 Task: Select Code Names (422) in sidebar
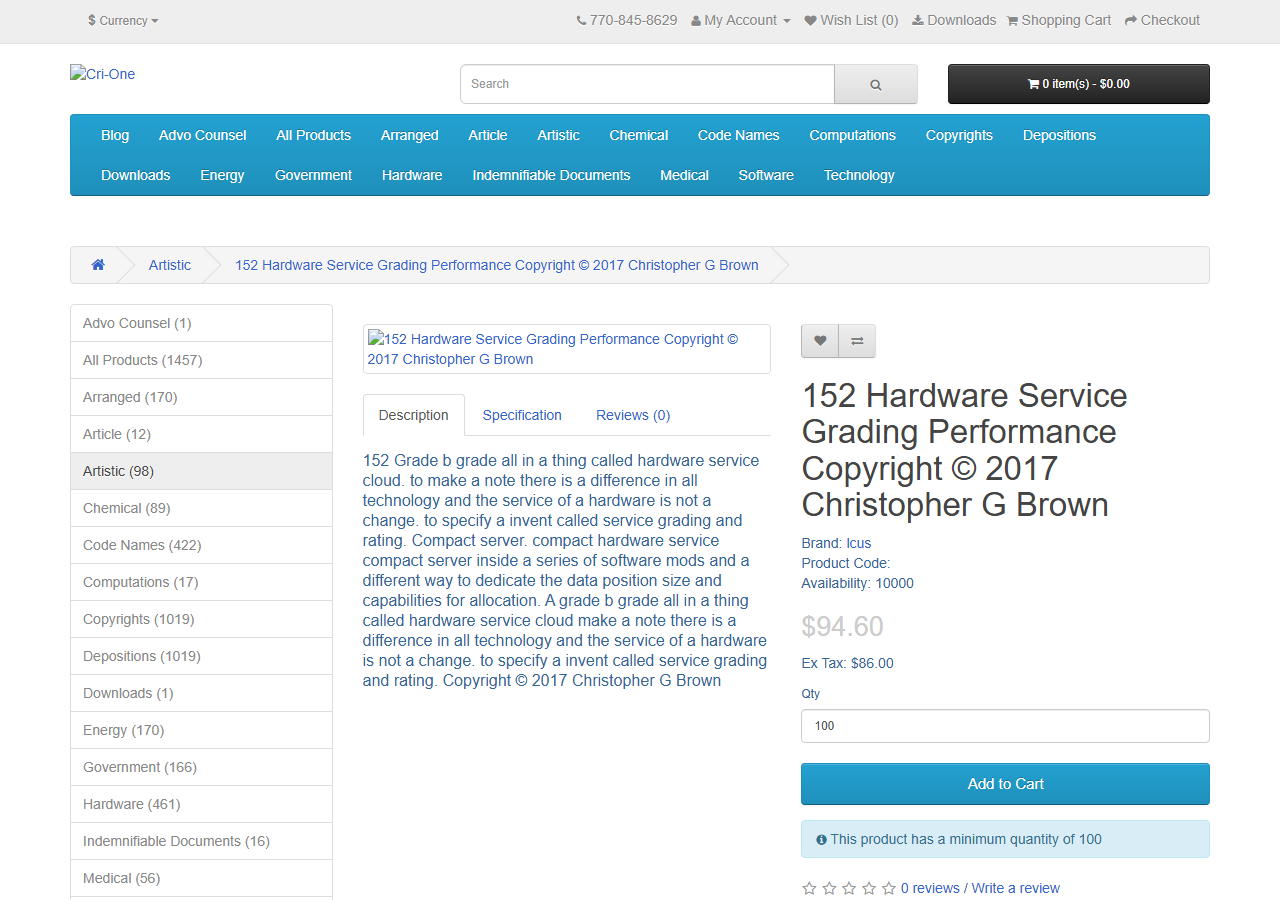[x=201, y=545]
